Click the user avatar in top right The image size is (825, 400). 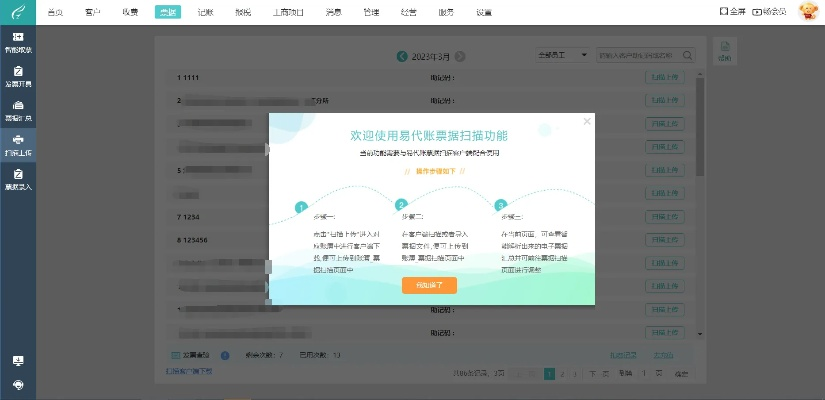coord(807,11)
